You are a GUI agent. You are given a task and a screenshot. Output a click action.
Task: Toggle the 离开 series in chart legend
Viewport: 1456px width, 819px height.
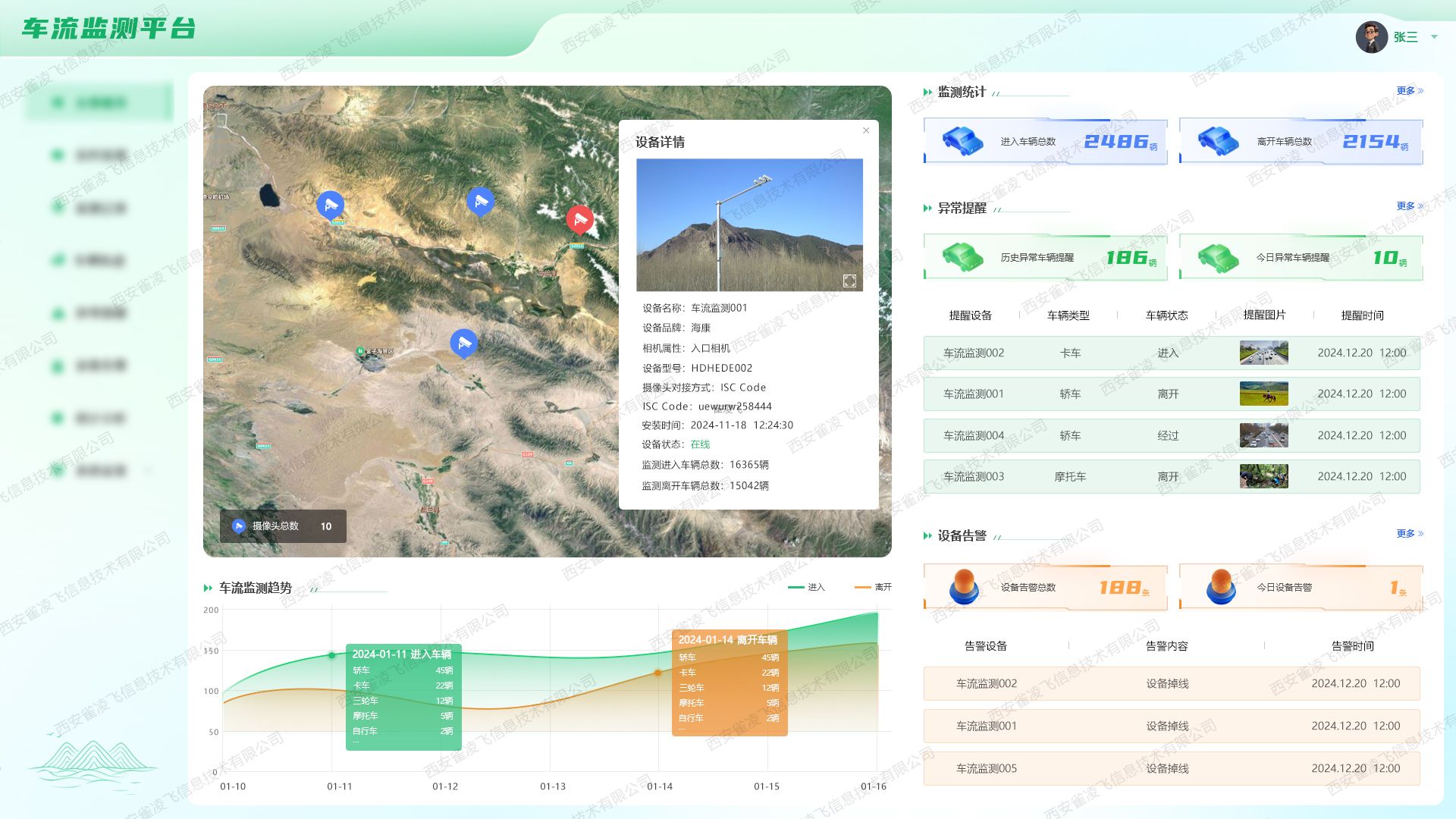(874, 587)
